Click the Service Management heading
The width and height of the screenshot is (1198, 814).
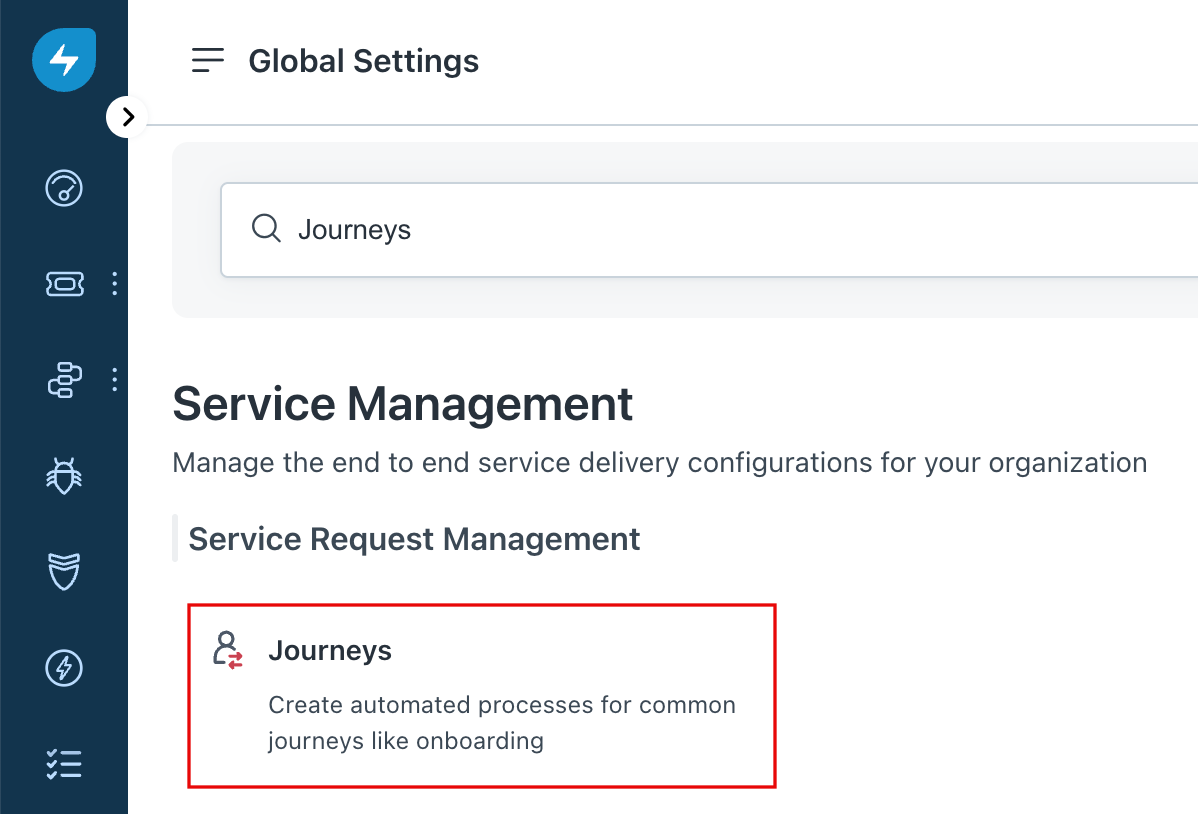coord(403,404)
